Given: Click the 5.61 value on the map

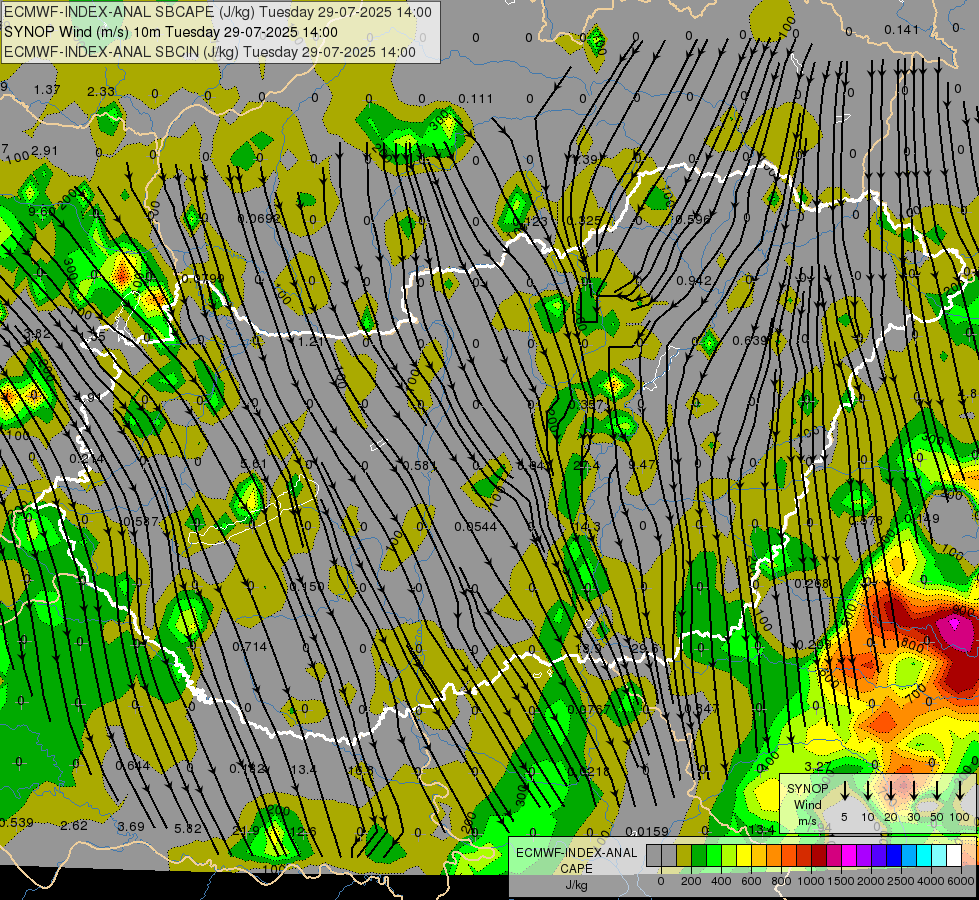Looking at the screenshot, I should [x=253, y=464].
